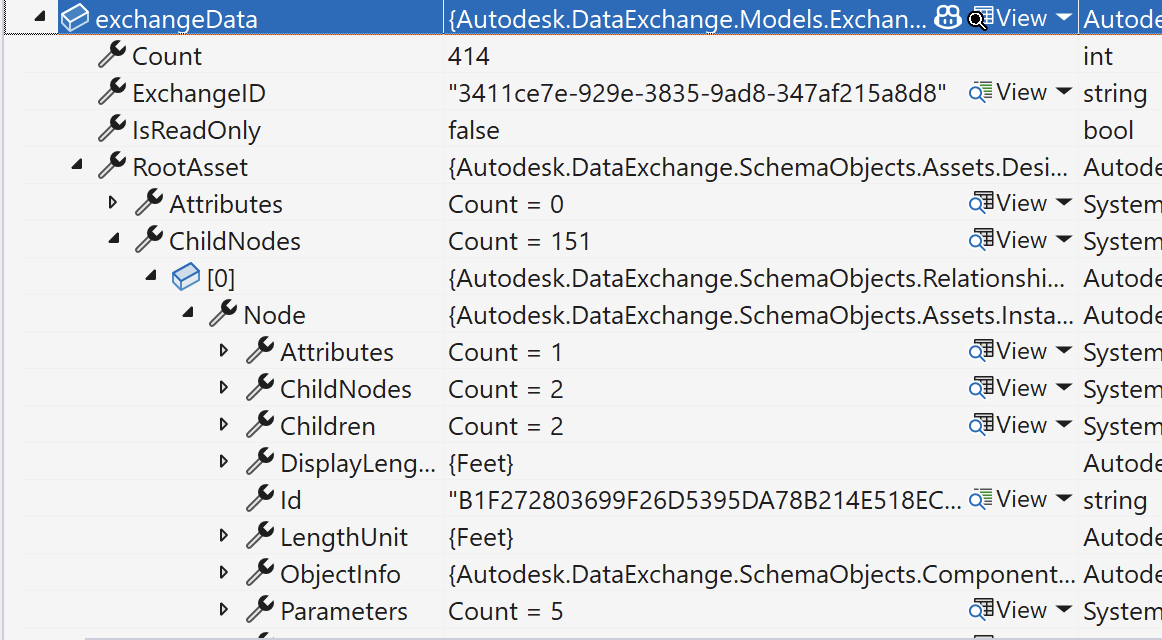The height and width of the screenshot is (640, 1162).
Task: Click the wrench icon beside RootAsset
Action: [x=112, y=165]
